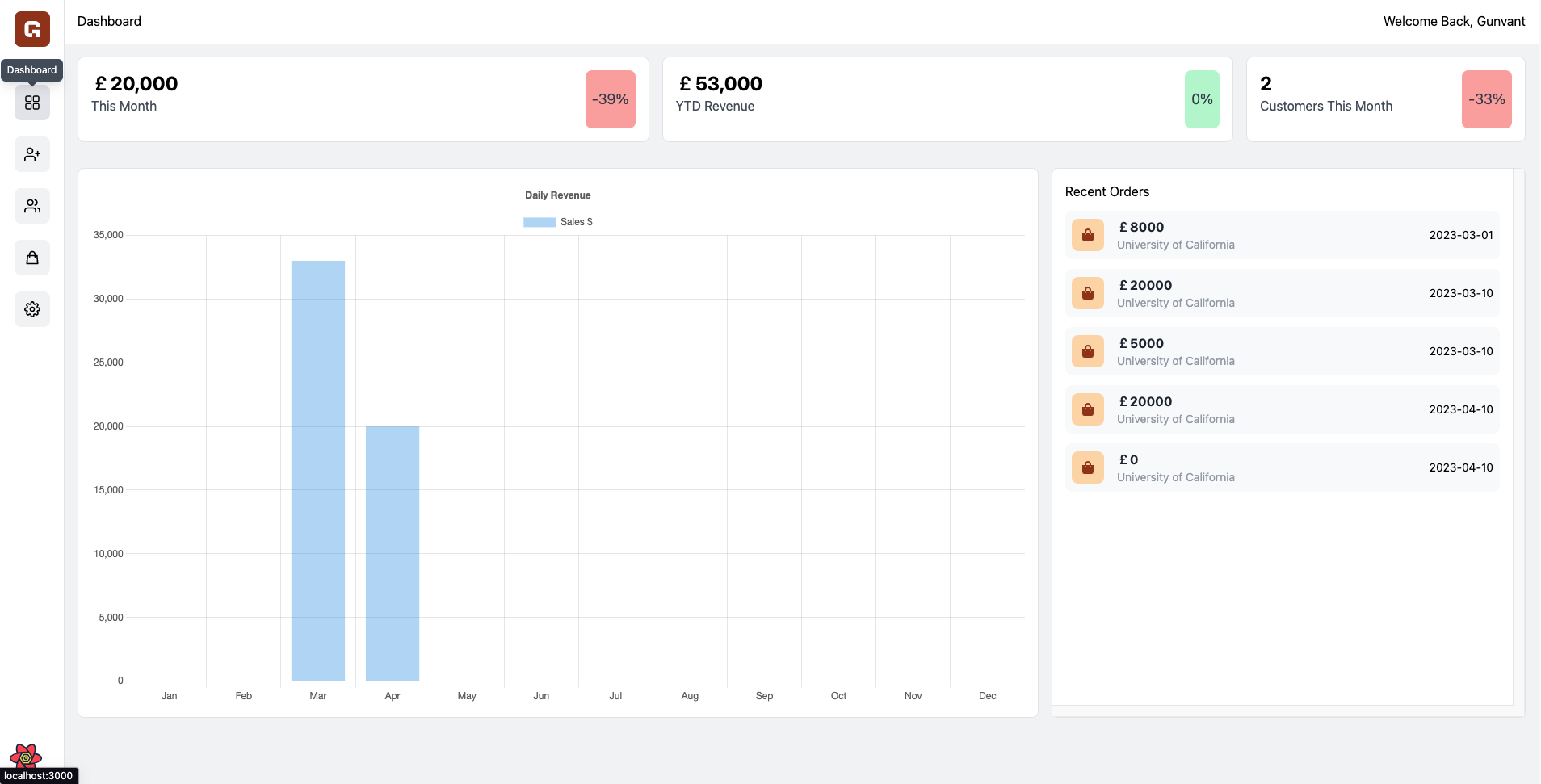Click the Daily Revenue chart title

pyautogui.click(x=558, y=195)
